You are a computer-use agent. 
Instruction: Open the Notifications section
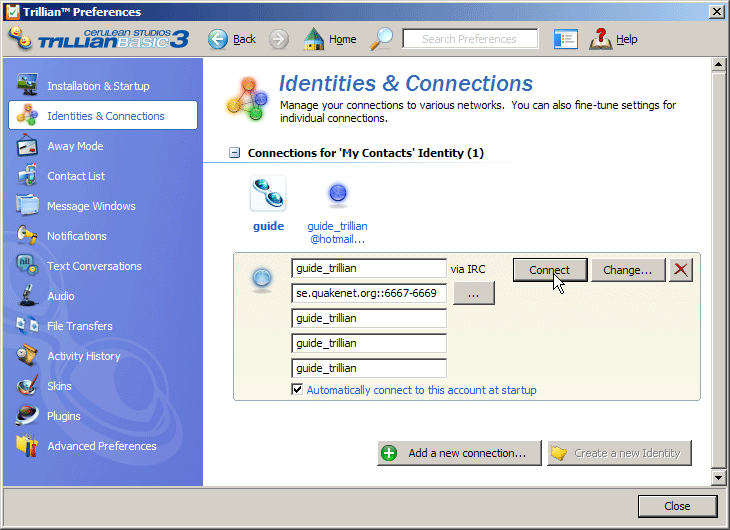(77, 236)
